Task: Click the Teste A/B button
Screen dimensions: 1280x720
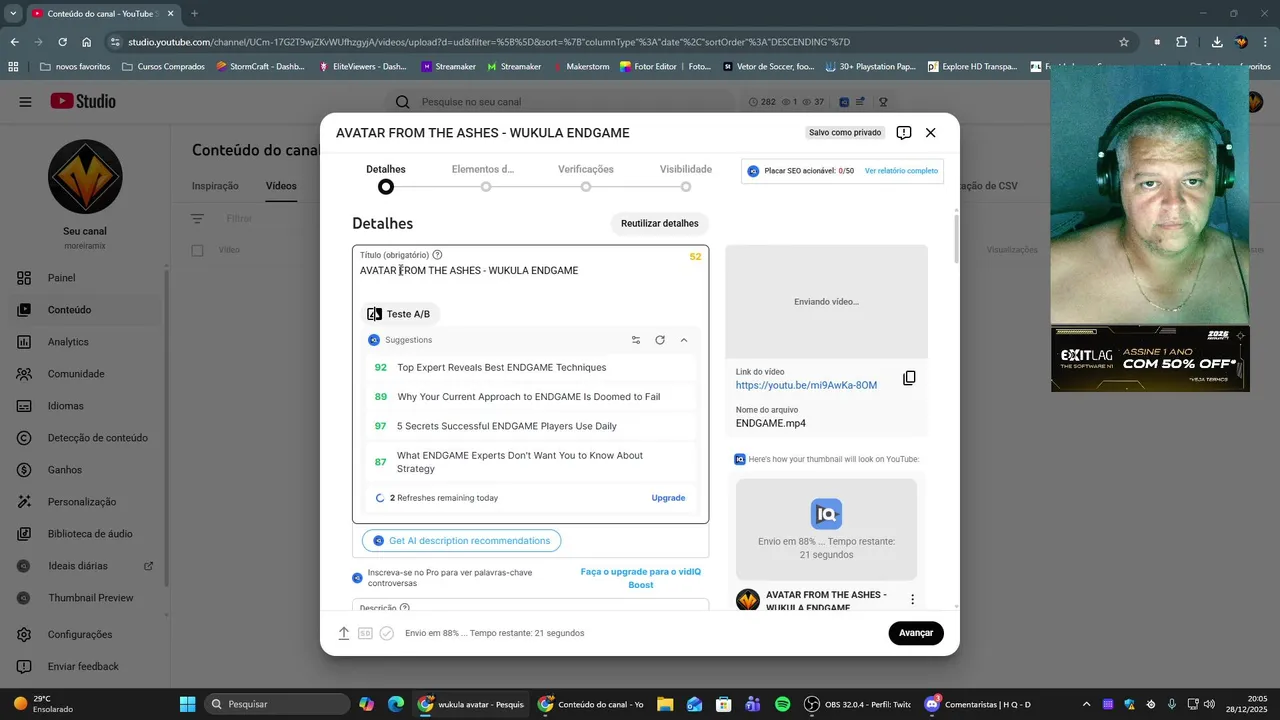Action: 399,314
